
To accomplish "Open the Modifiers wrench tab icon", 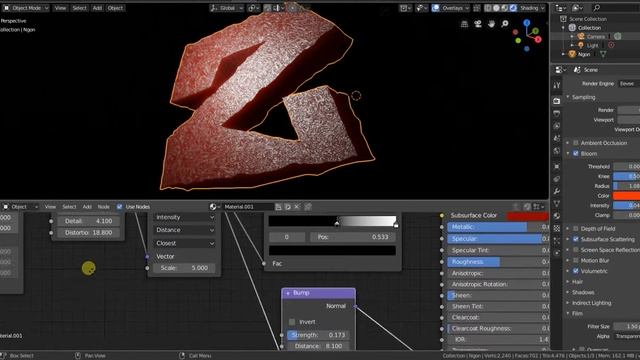I will tap(557, 191).
